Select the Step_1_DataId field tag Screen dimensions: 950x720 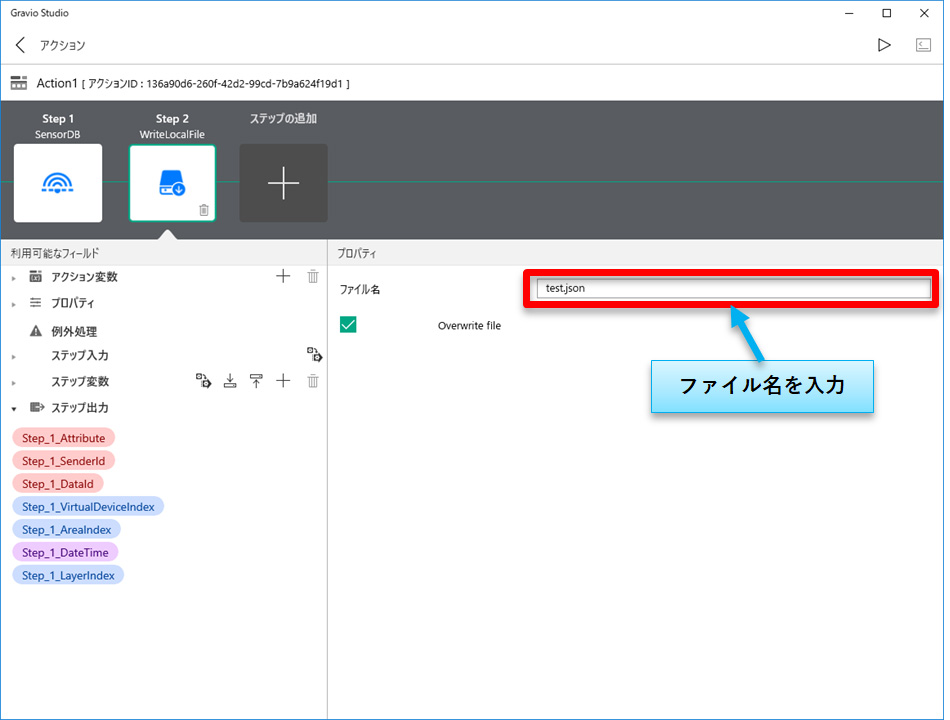tap(58, 484)
